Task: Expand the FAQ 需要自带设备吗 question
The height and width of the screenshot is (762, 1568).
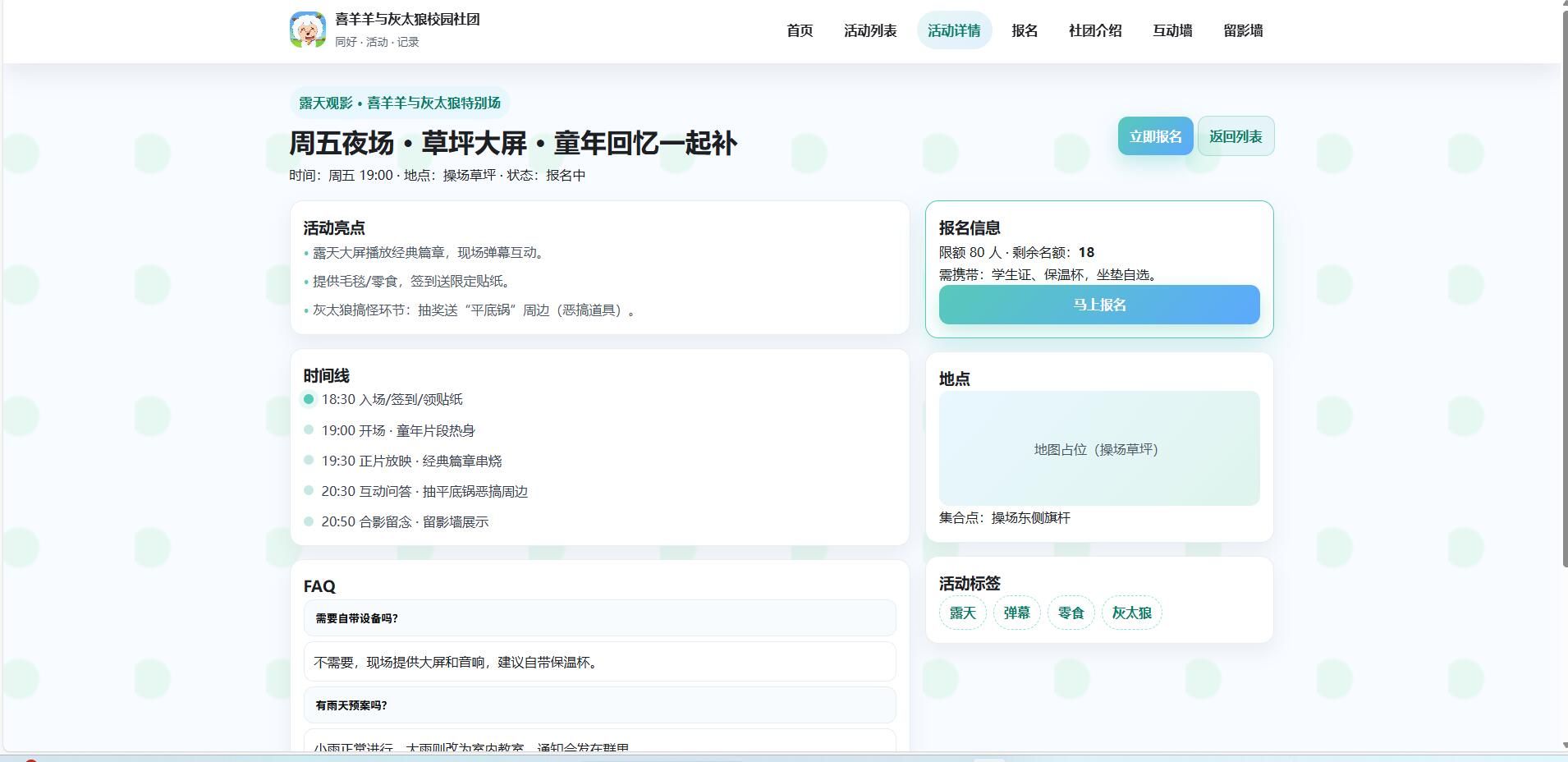Action: (x=598, y=617)
